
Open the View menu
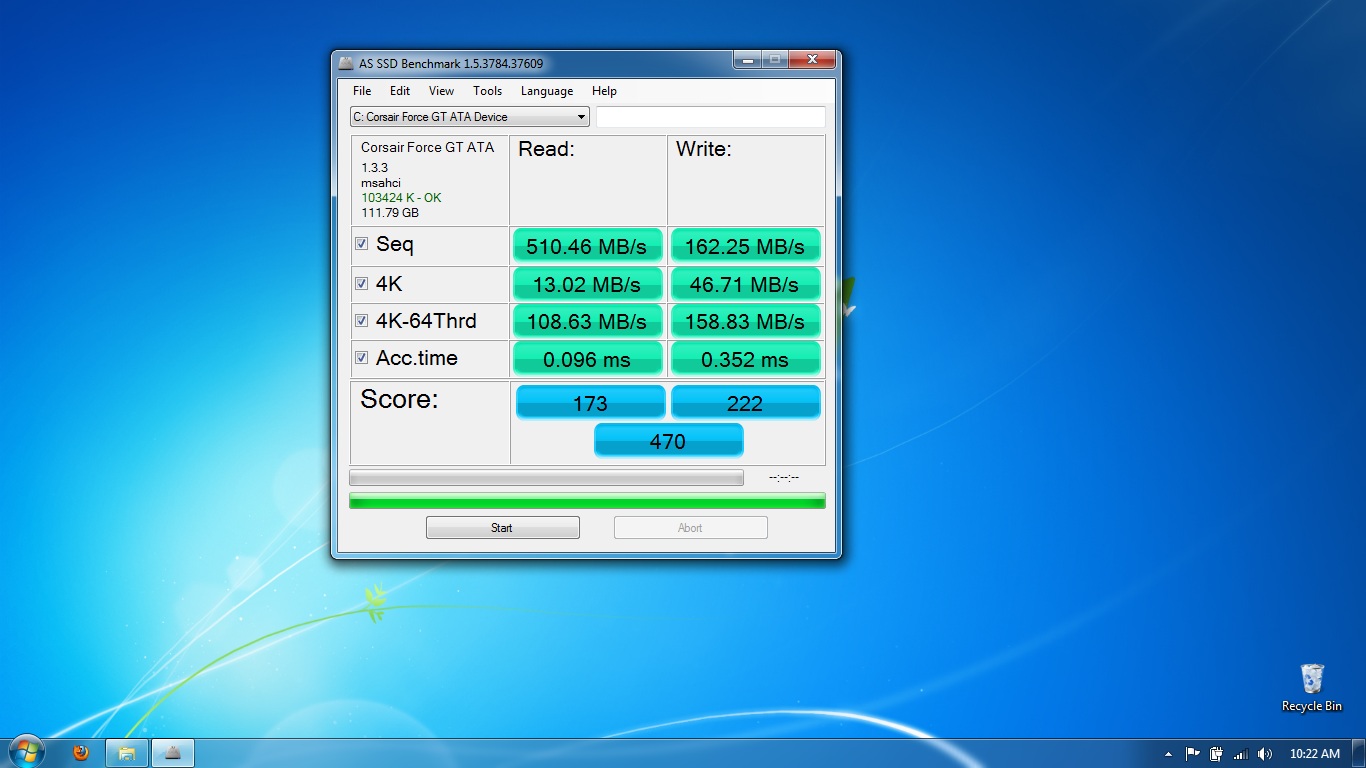tap(441, 91)
